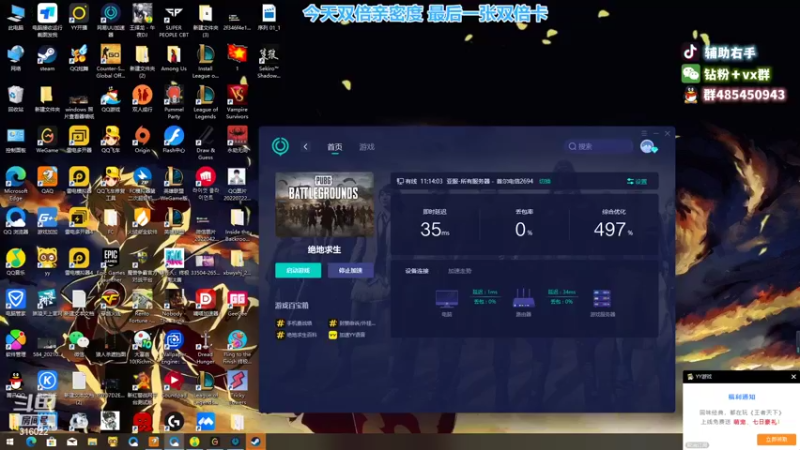Click the 路由器 router device icon
The image size is (800, 450).
point(523,298)
